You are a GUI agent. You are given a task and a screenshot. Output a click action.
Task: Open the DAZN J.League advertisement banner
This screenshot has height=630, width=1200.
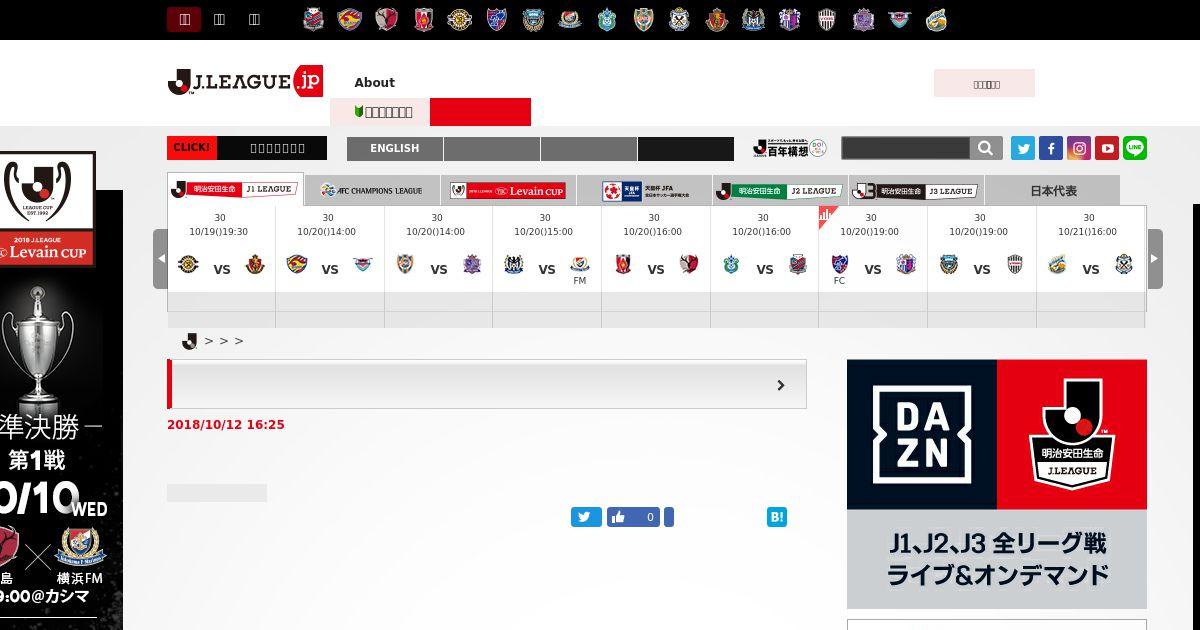click(x=997, y=484)
